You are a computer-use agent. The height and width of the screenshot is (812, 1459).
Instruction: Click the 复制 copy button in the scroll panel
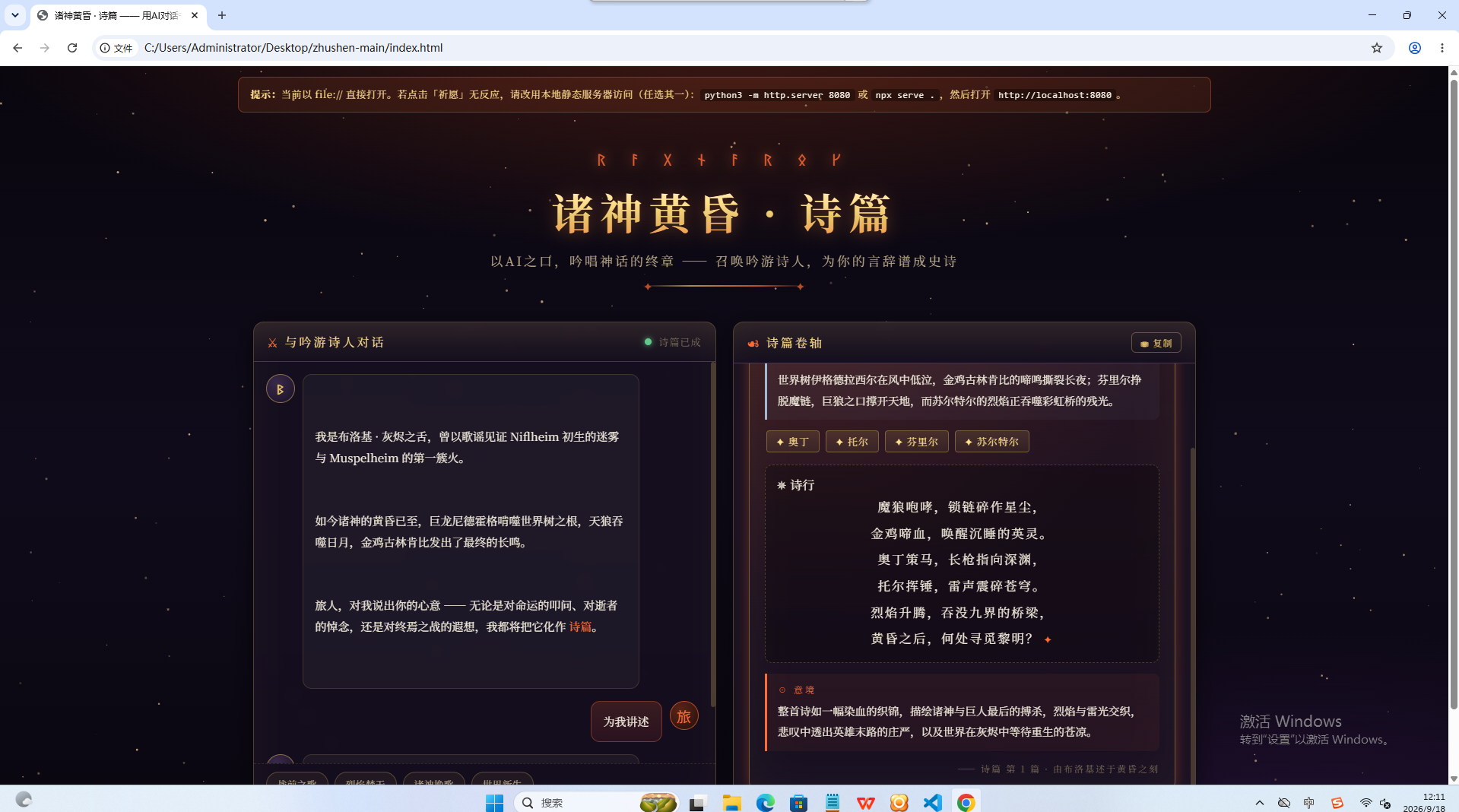click(x=1156, y=343)
